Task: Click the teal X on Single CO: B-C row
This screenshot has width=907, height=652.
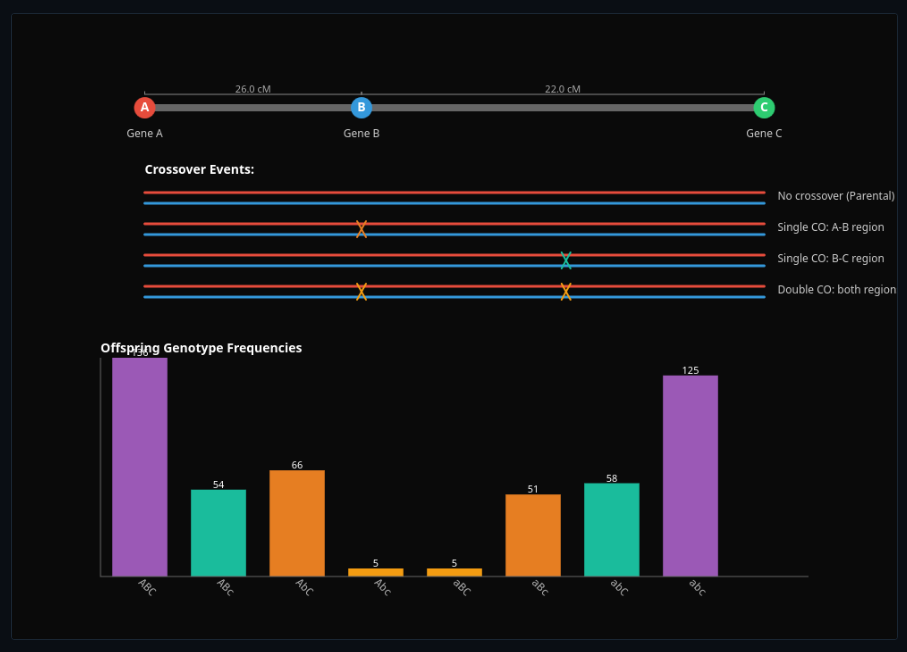Action: (x=566, y=260)
